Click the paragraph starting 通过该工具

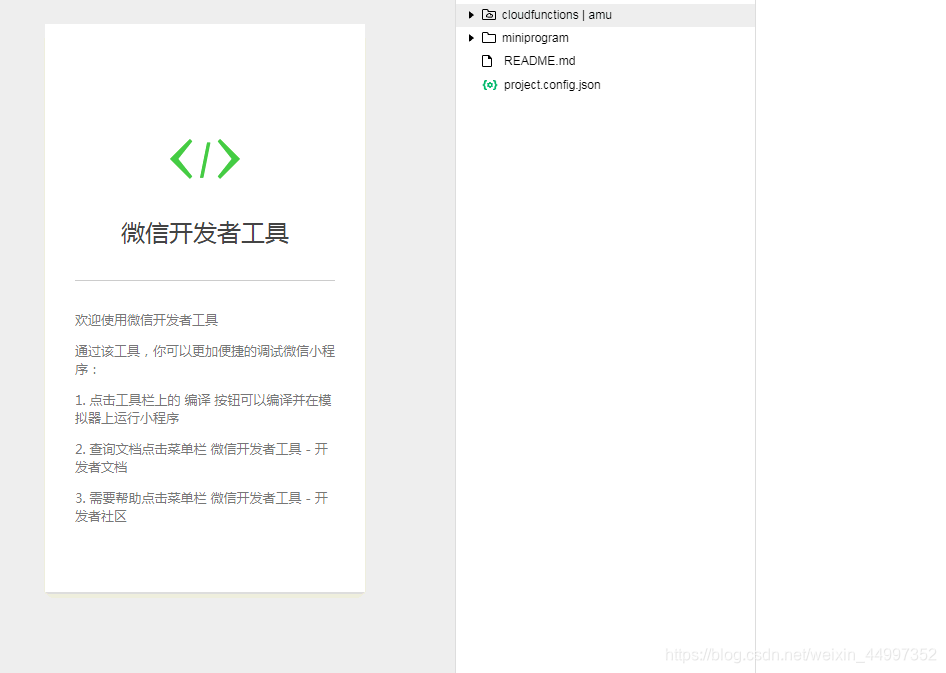coord(205,360)
